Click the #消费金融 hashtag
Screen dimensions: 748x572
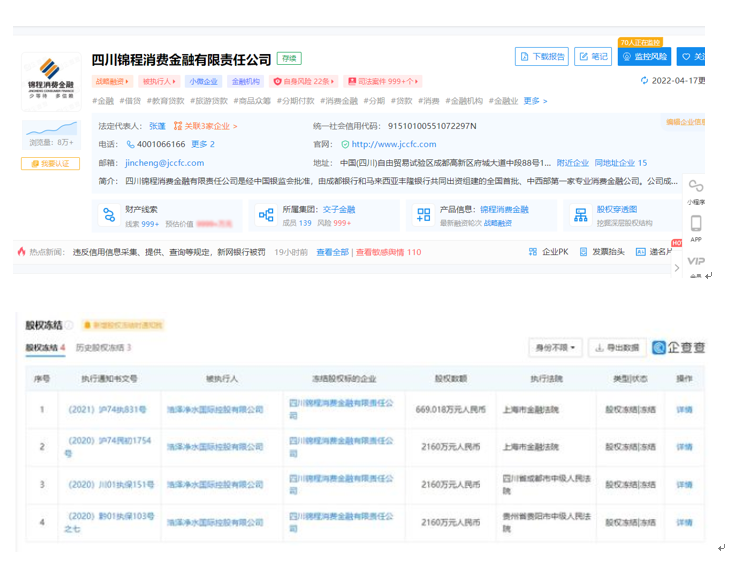339,101
